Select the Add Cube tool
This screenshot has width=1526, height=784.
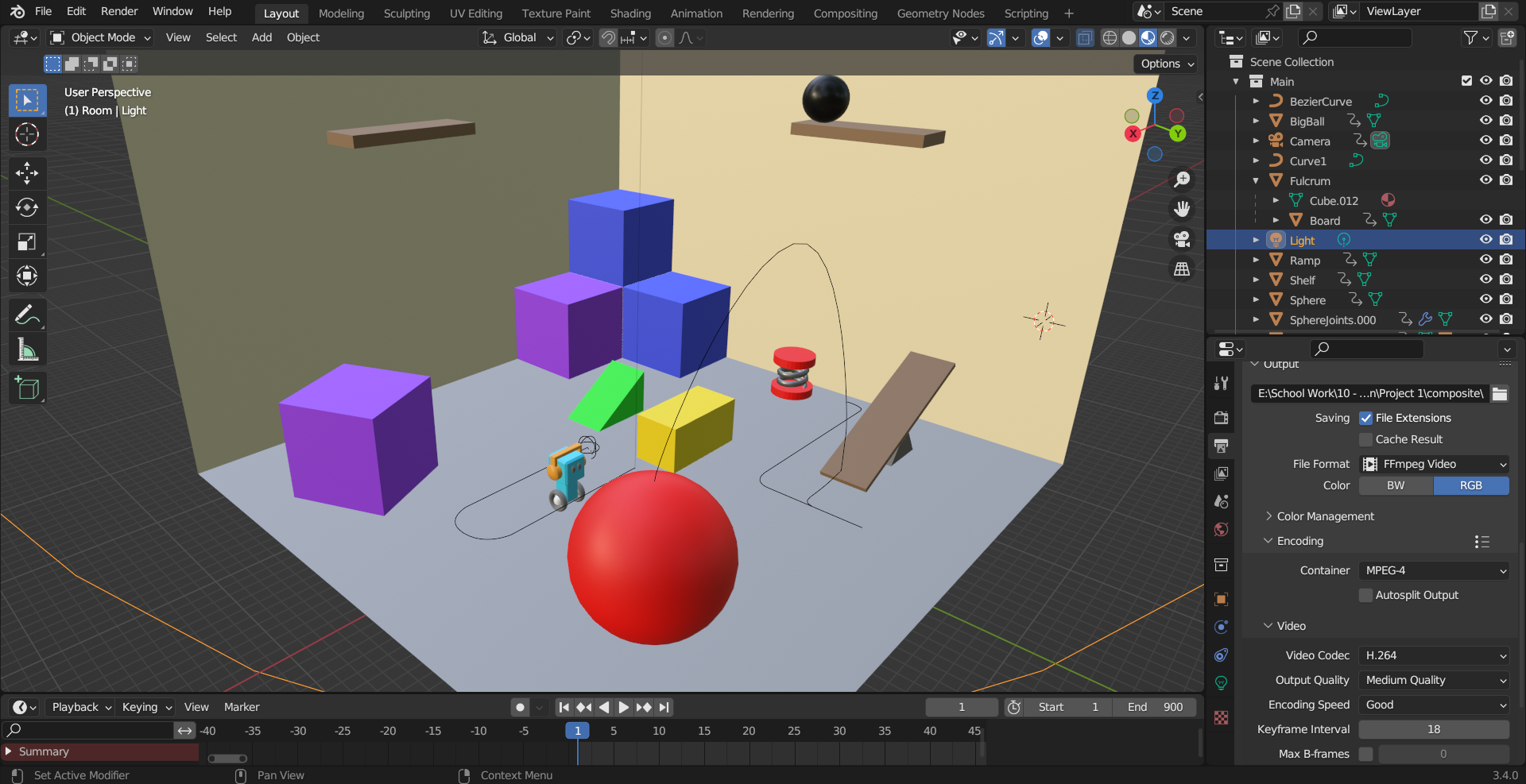[x=27, y=388]
